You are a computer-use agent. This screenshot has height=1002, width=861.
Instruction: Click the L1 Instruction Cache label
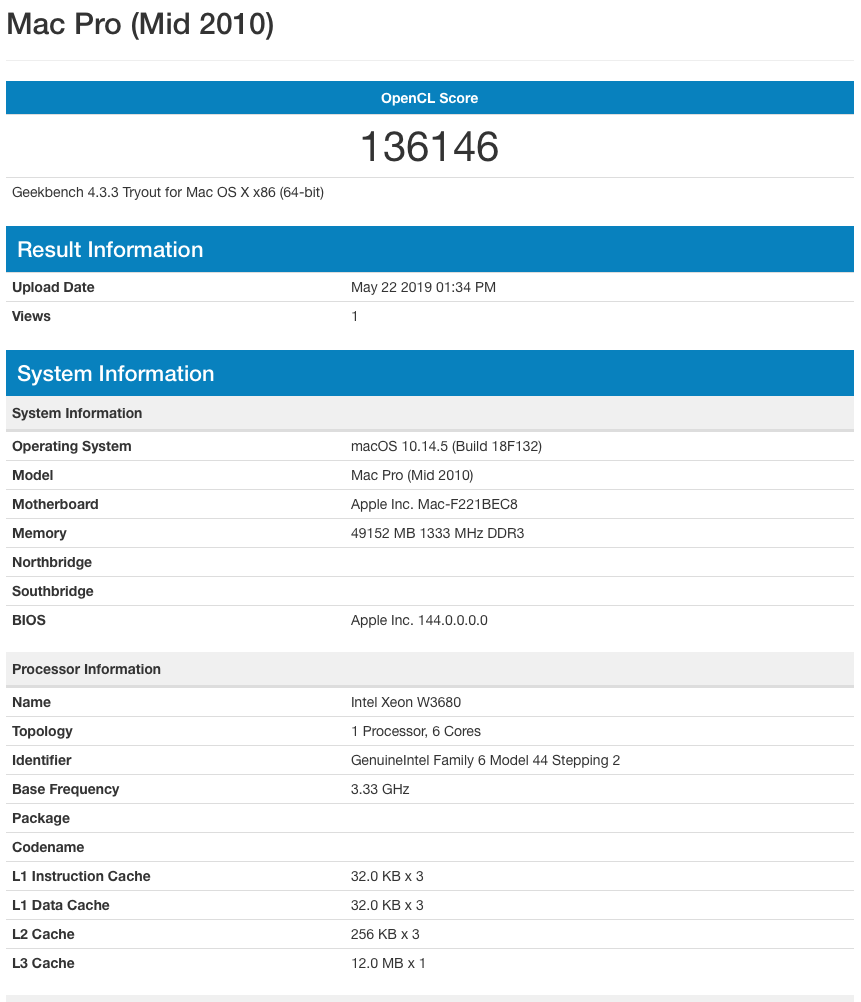pos(81,876)
